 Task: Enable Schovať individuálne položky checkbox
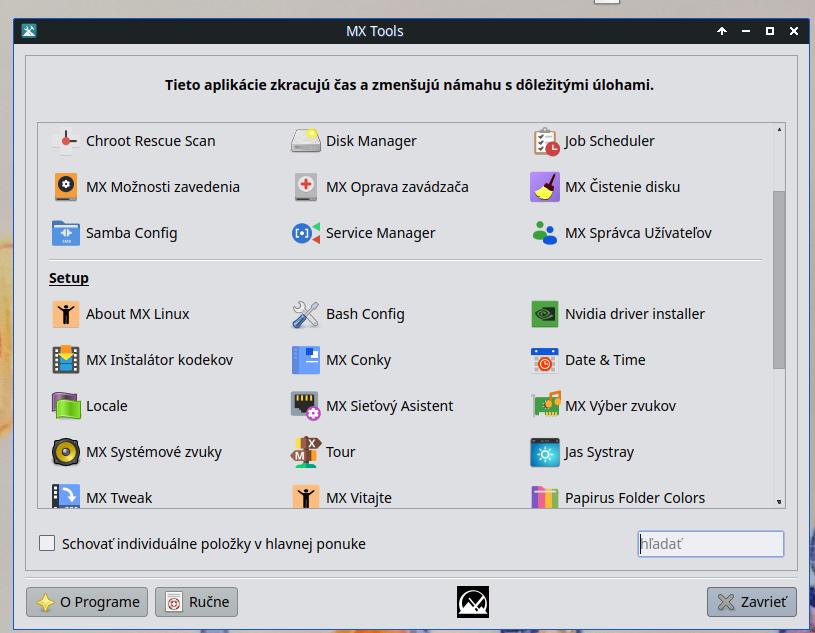[47, 544]
